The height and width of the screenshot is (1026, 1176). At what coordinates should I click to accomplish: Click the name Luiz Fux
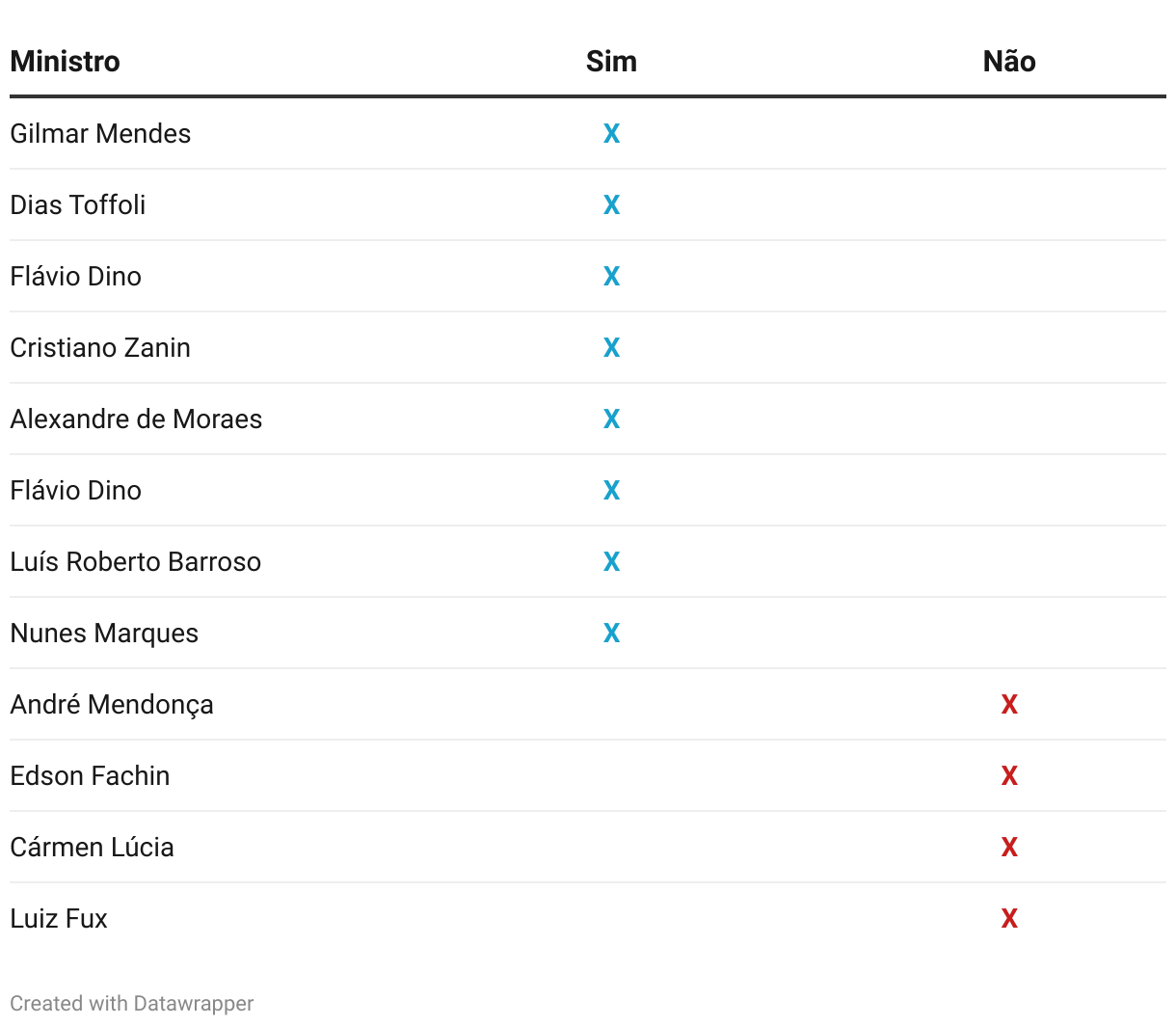[x=59, y=919]
